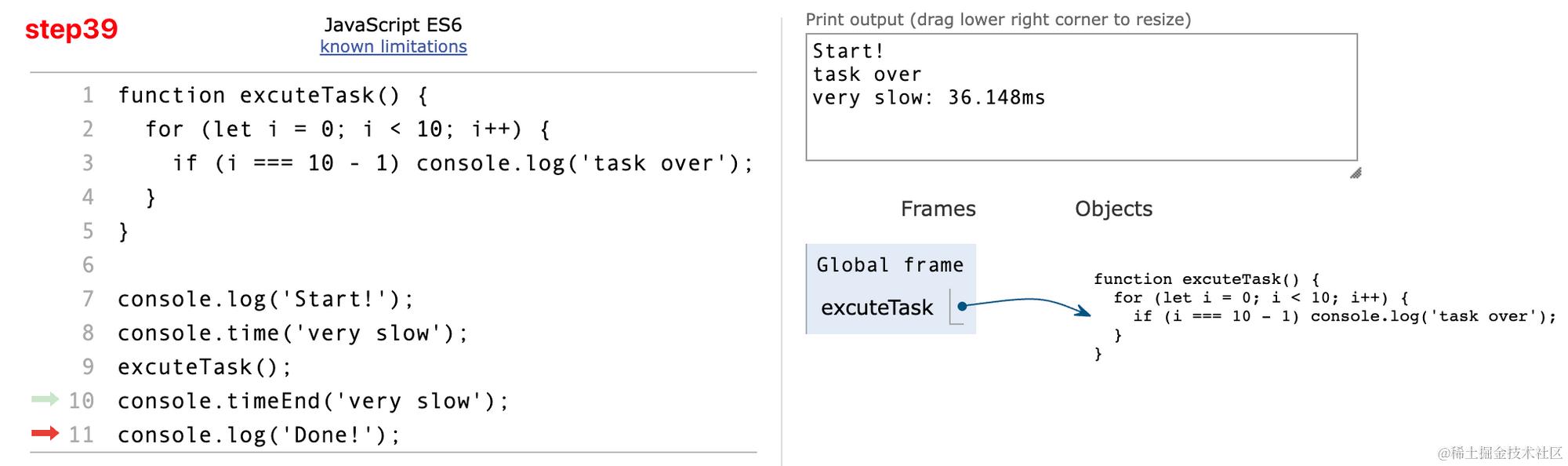Click the excuteTask pointer dot
Image resolution: width=1568 pixels, height=466 pixels.
point(962,307)
